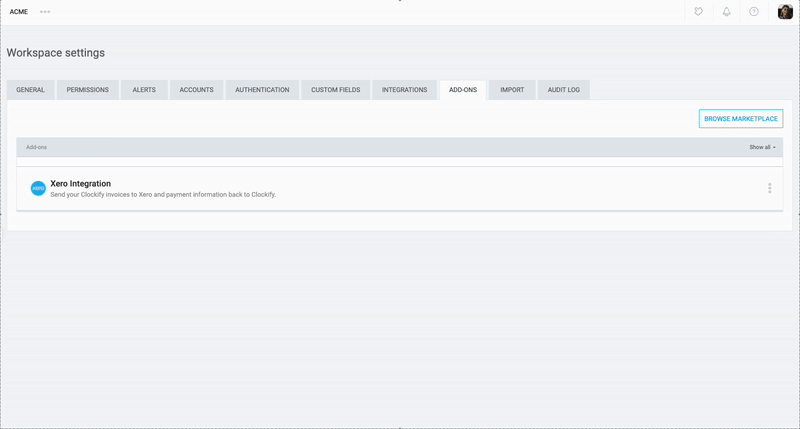This screenshot has width=800, height=429.
Task: Click the Xero logo icon
Action: (x=38, y=188)
